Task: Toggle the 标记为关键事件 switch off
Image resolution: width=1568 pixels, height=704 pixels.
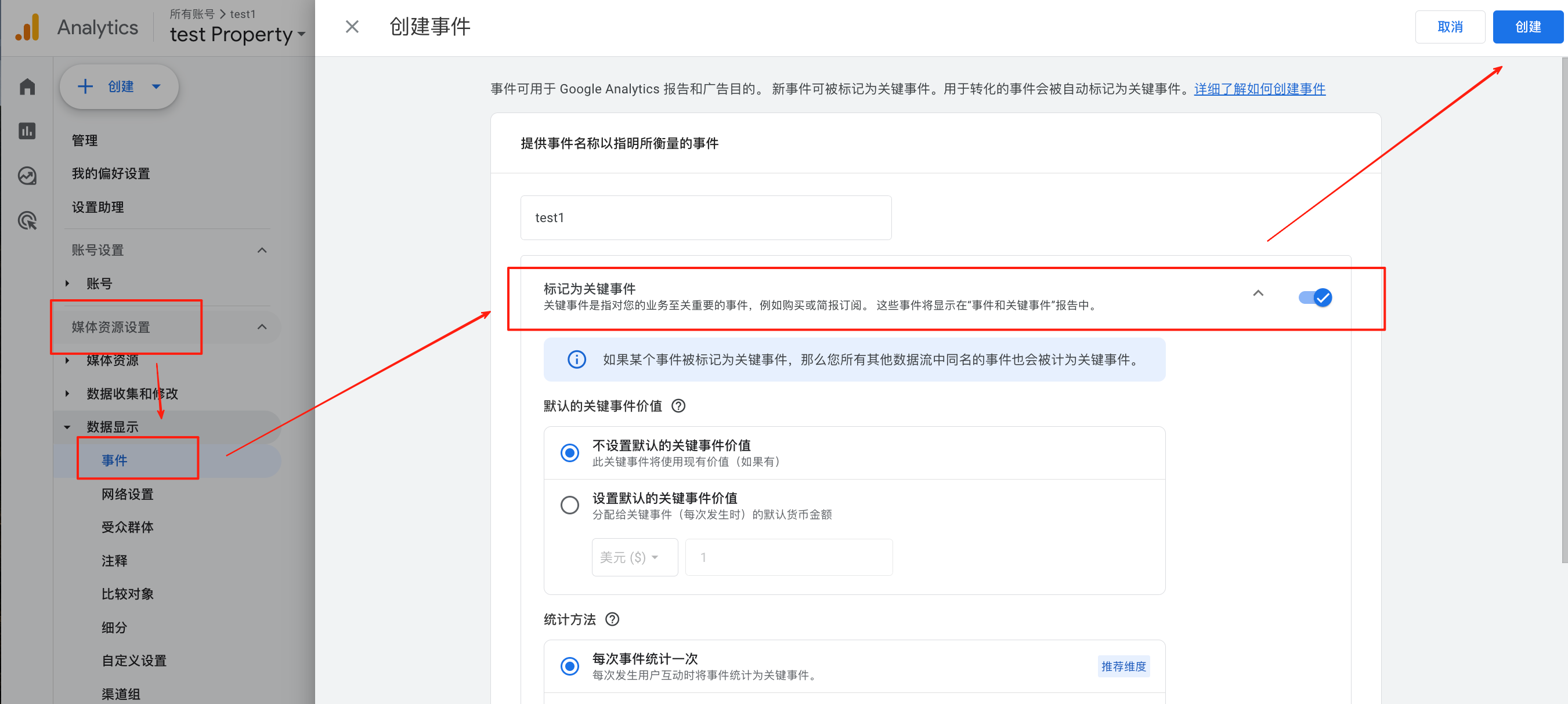Action: (1316, 297)
